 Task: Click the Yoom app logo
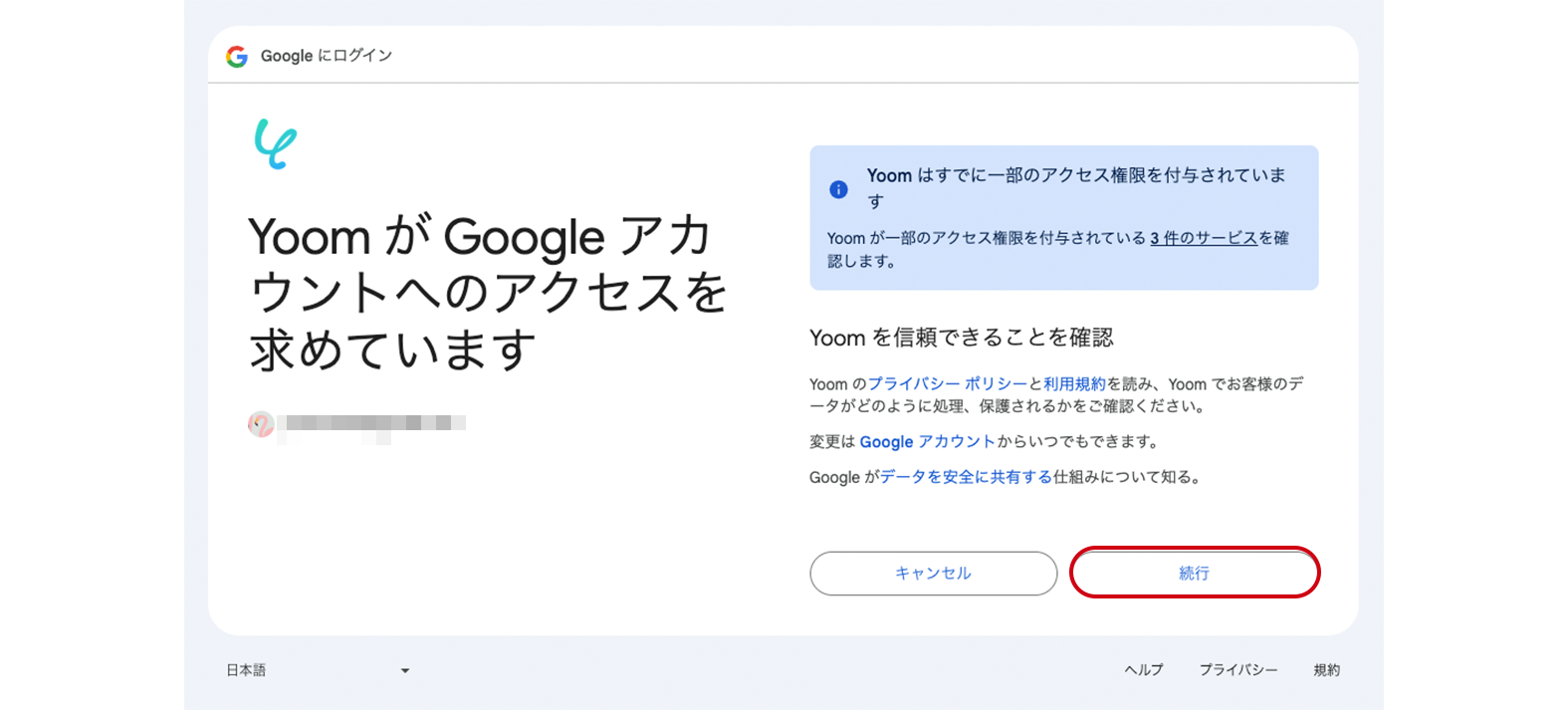[275, 144]
